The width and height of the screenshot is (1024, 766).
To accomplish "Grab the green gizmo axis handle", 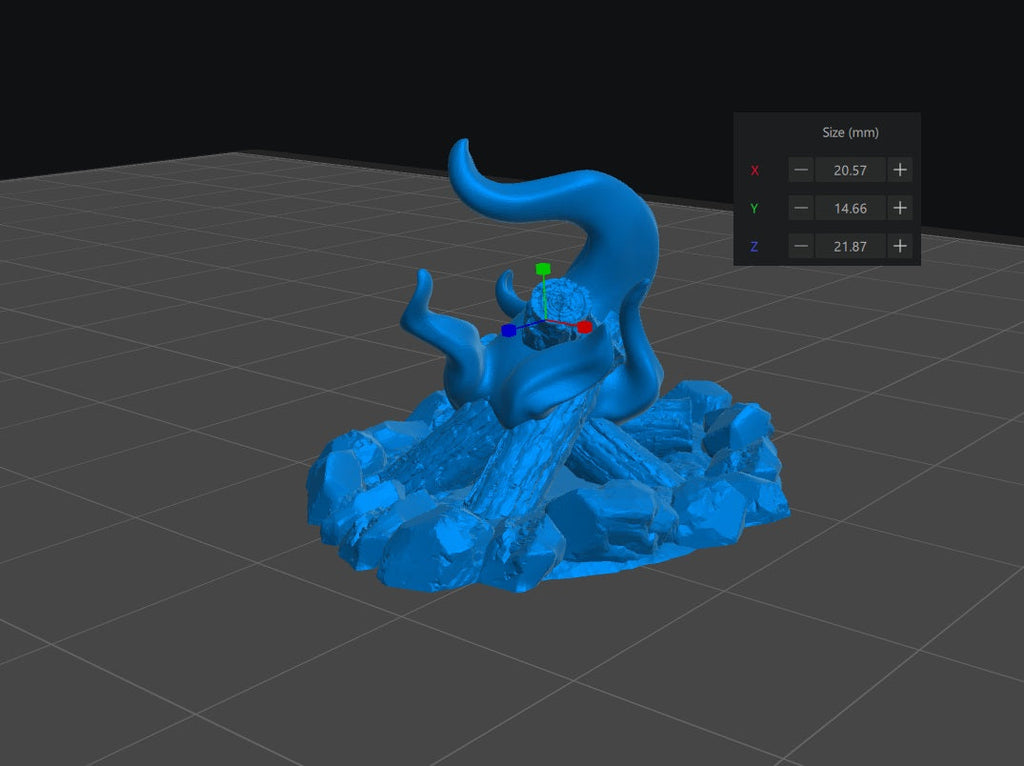I will (x=543, y=269).
